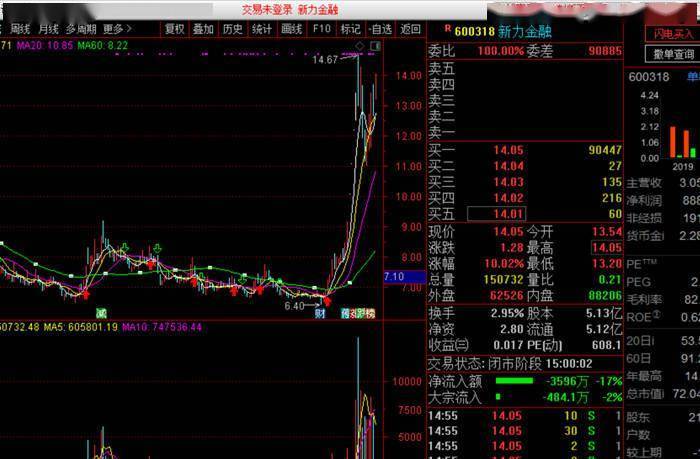The image size is (700, 459).
Task: Select stock code 600318 in quote header
Action: 475,32
